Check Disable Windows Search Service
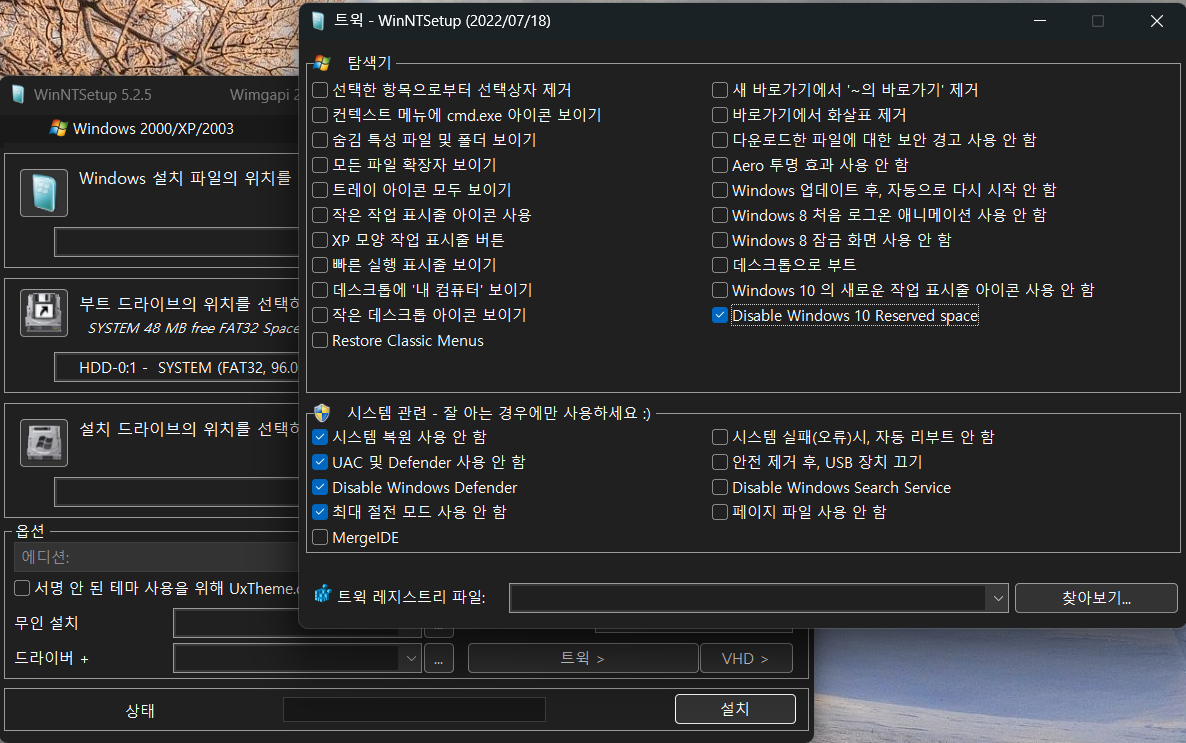 (720, 487)
